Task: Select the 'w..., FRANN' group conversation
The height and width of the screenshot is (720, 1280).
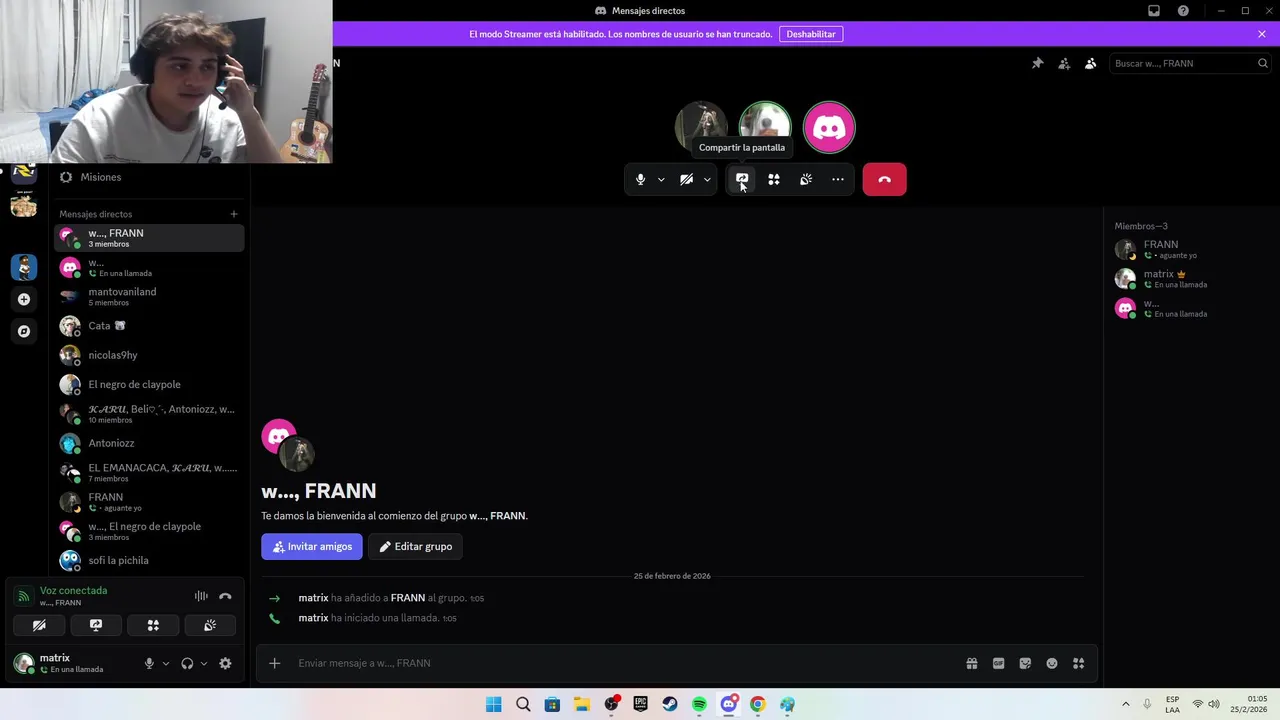Action: [x=149, y=238]
